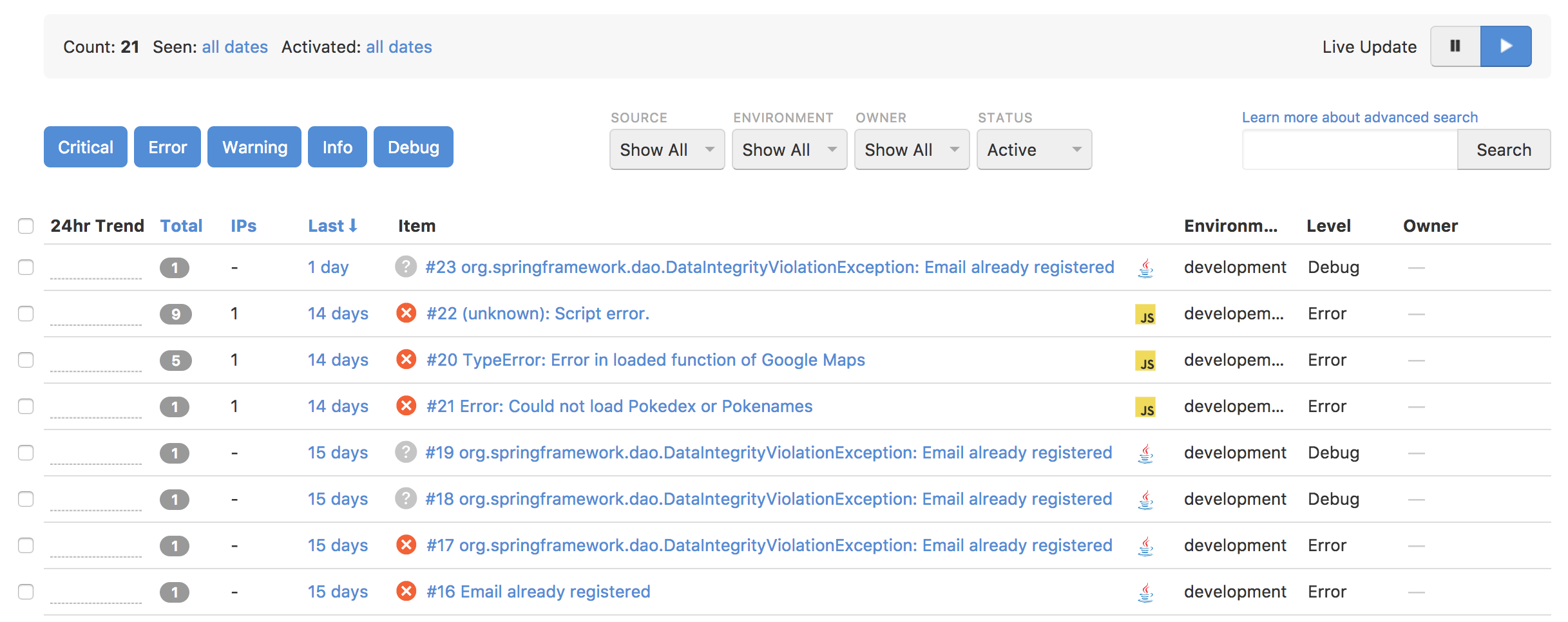Click the Java icon on item #23 row
This screenshot has width=1568, height=622.
(1145, 268)
